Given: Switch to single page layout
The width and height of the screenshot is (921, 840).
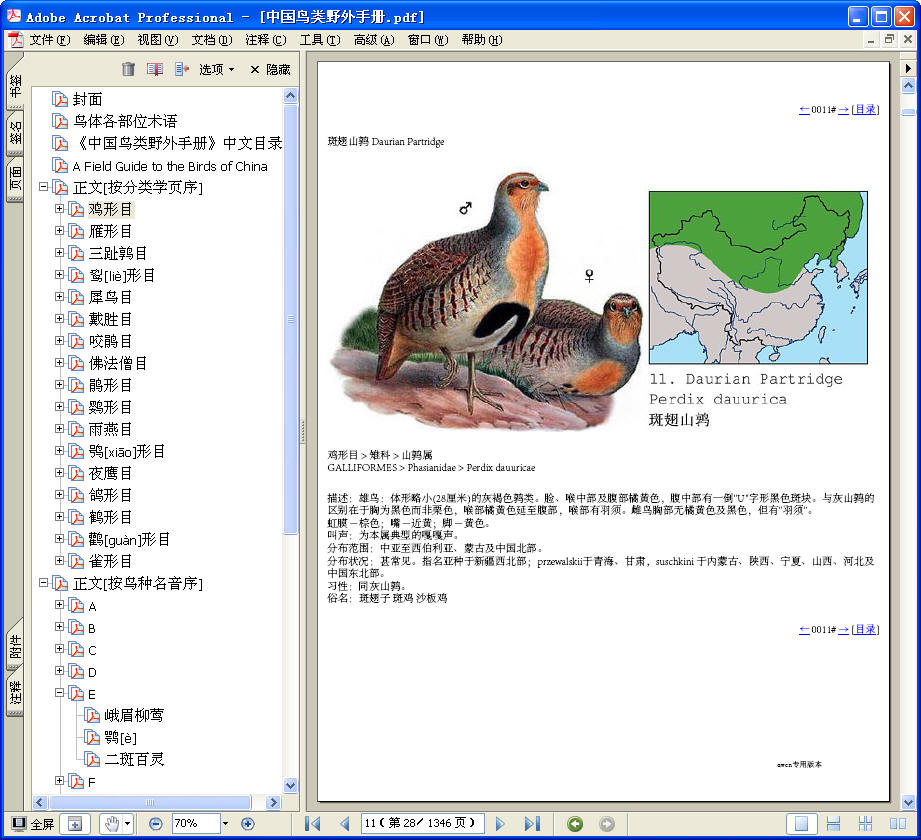Looking at the screenshot, I should [x=800, y=824].
